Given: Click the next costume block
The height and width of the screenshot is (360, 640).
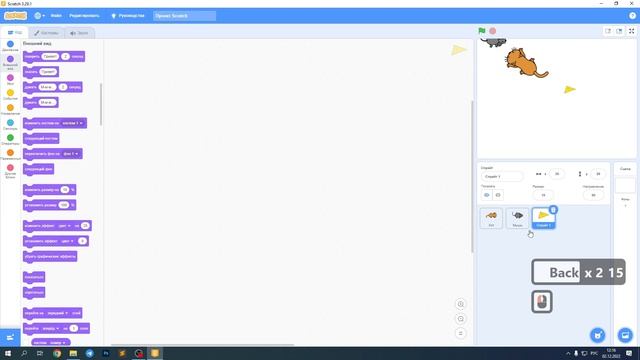Looking at the screenshot, I should 41,138.
